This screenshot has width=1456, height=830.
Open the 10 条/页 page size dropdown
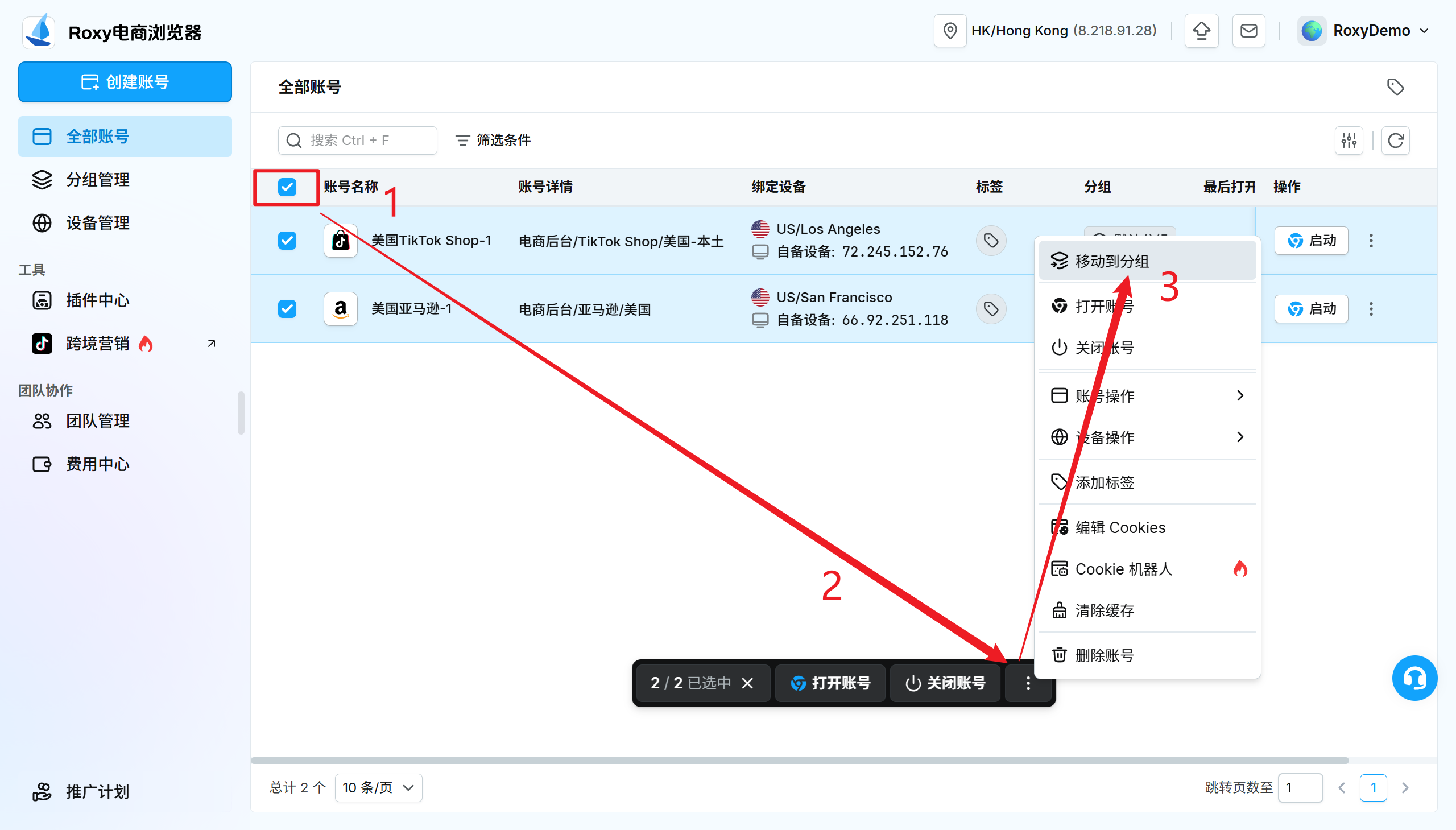point(378,788)
